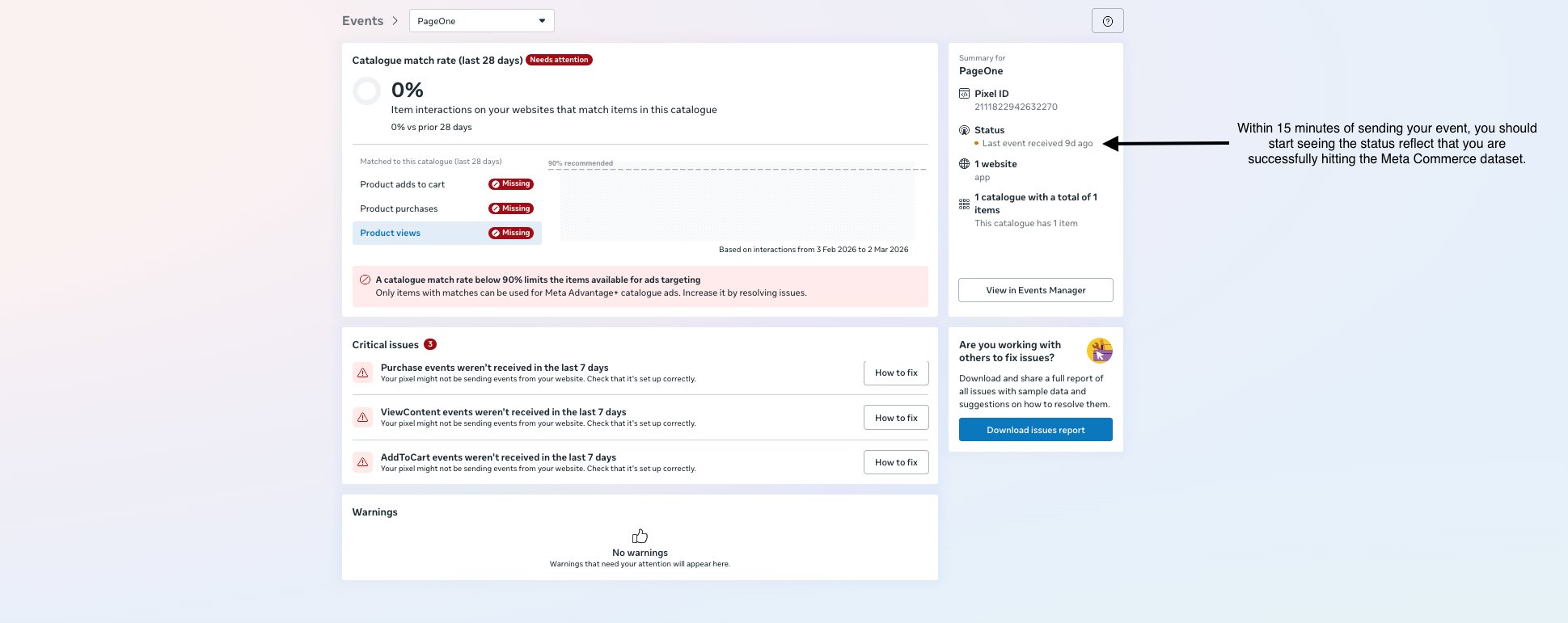Click Missing badge for Product adds to cart
Screen dimensions: 1568x623
click(x=511, y=184)
